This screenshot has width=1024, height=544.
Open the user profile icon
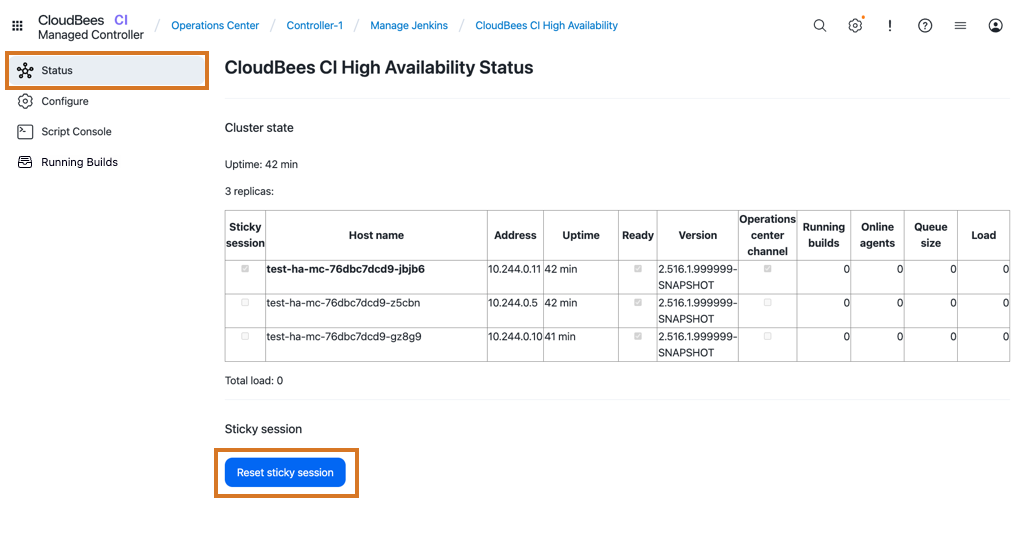tap(995, 26)
